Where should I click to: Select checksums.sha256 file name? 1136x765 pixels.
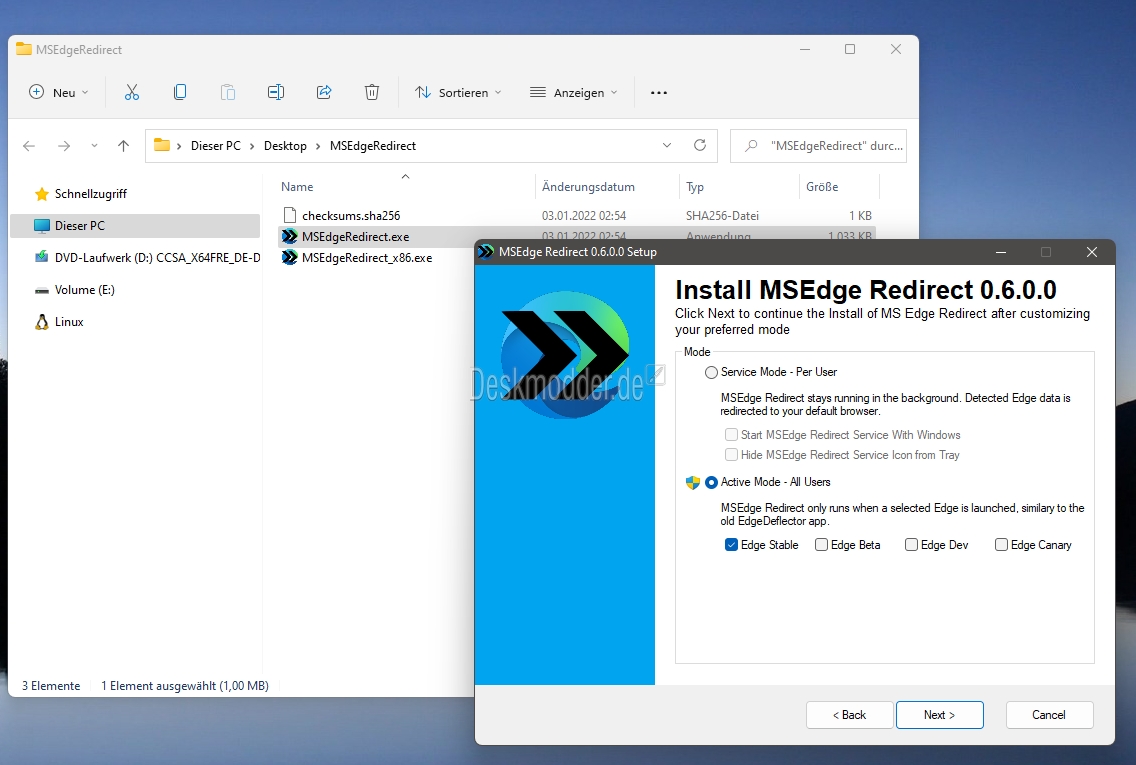click(x=351, y=215)
